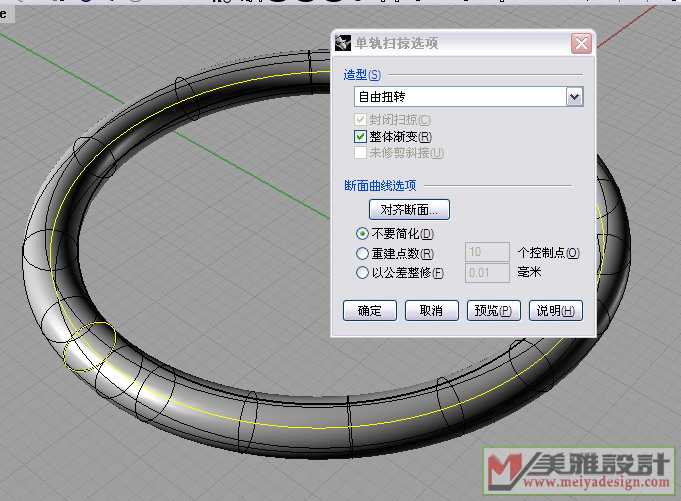This screenshot has width=681, height=501.
Task: Click the 个控制点(O) label
Action: (x=549, y=253)
